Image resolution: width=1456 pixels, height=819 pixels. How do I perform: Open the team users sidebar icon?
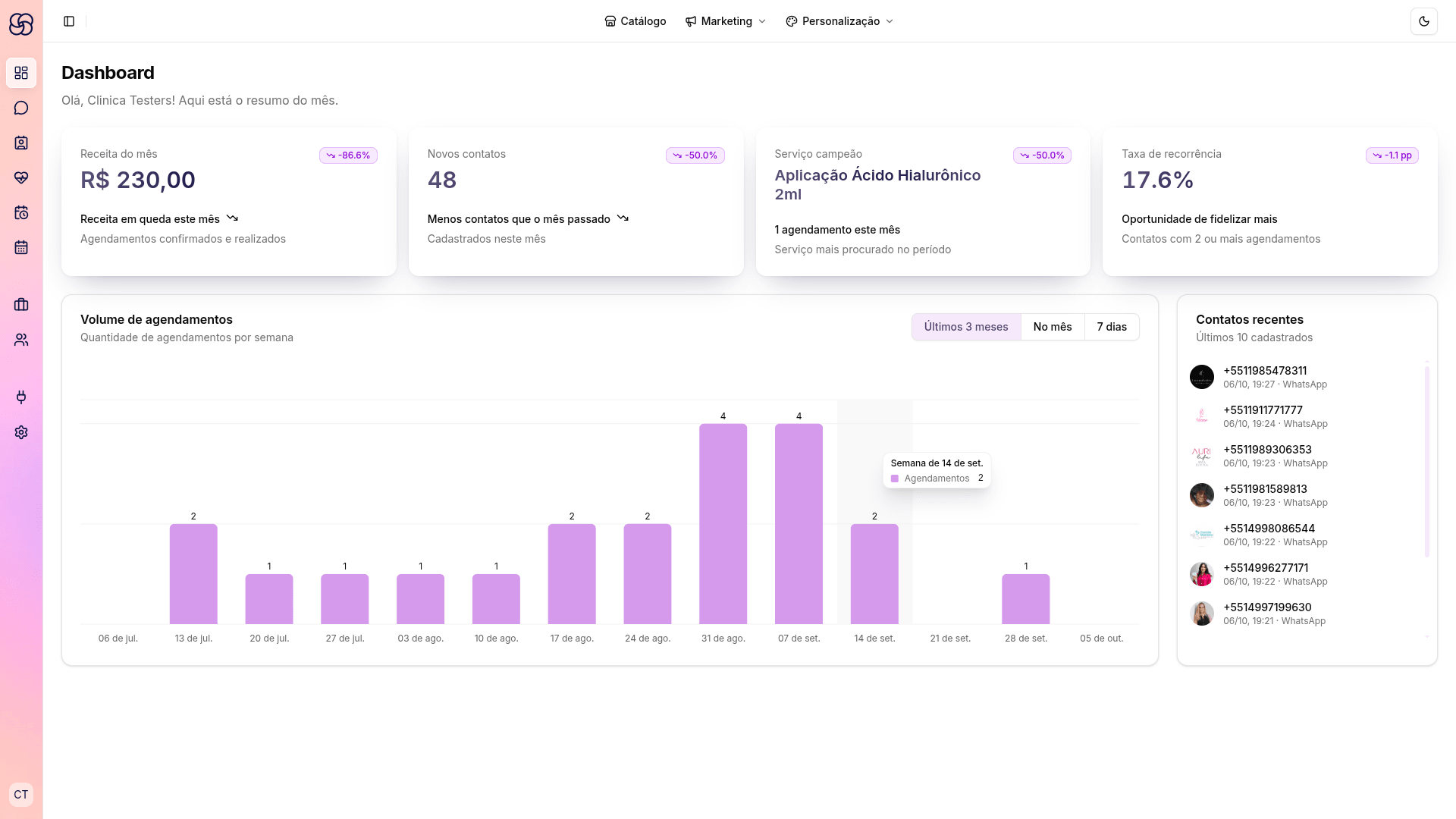(x=21, y=340)
